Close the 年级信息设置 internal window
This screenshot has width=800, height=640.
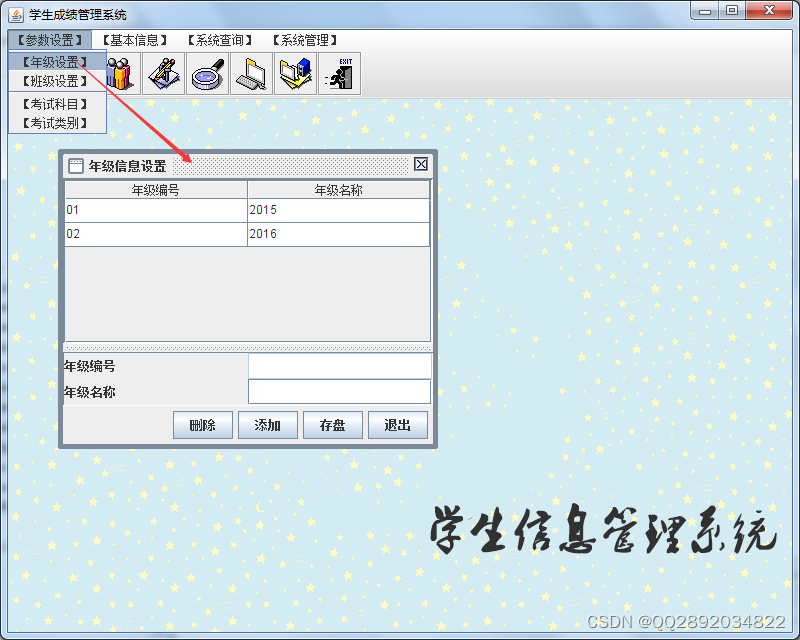tap(421, 164)
